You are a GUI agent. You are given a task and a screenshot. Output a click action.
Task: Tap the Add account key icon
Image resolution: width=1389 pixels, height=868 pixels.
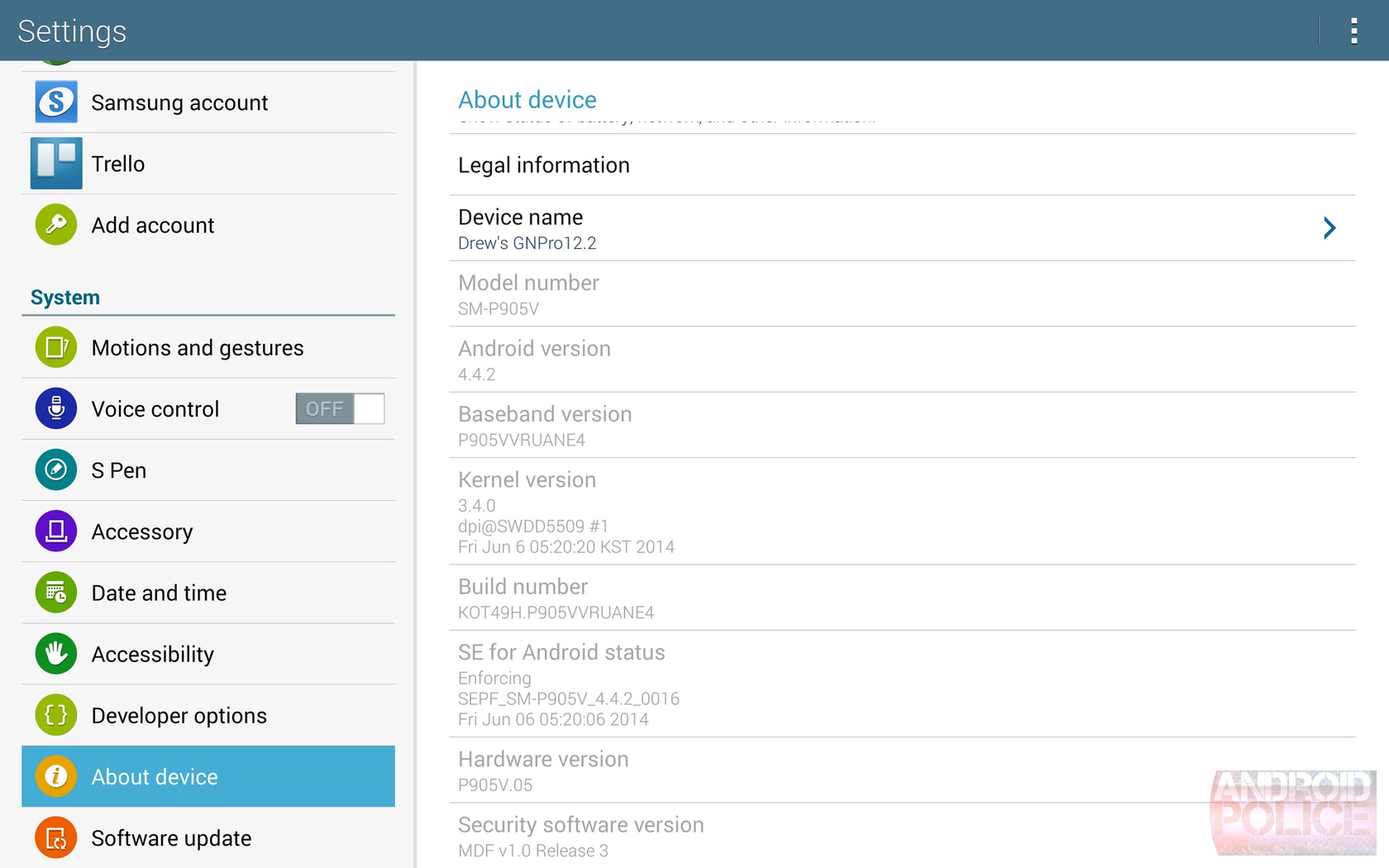pos(56,225)
